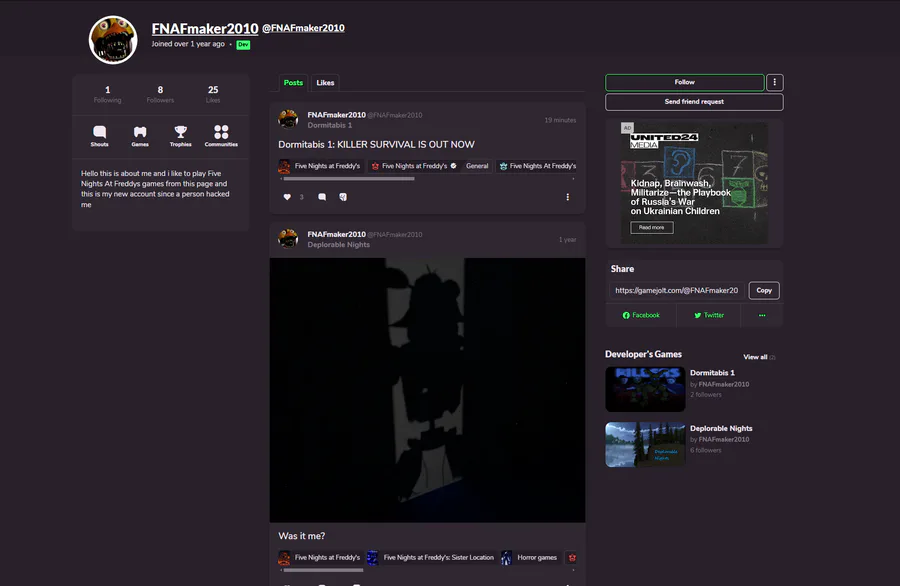Open the Deplorable Nights game title in sidebar
Screen dimensions: 900x586
(721, 428)
